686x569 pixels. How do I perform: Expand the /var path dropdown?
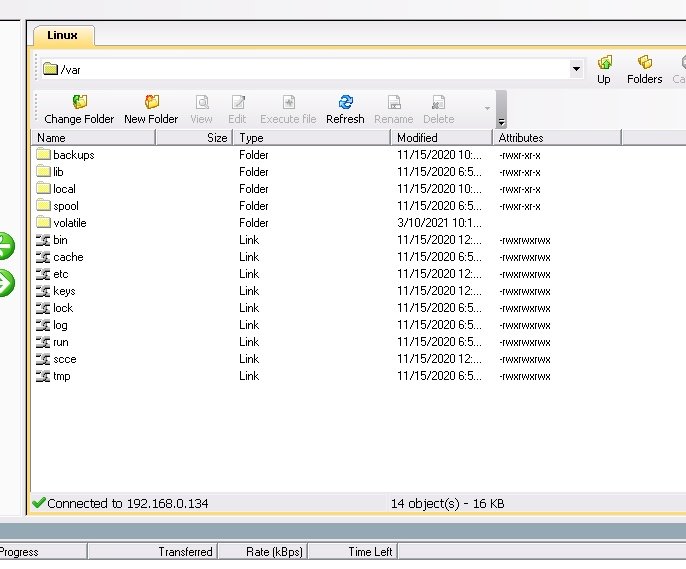576,70
